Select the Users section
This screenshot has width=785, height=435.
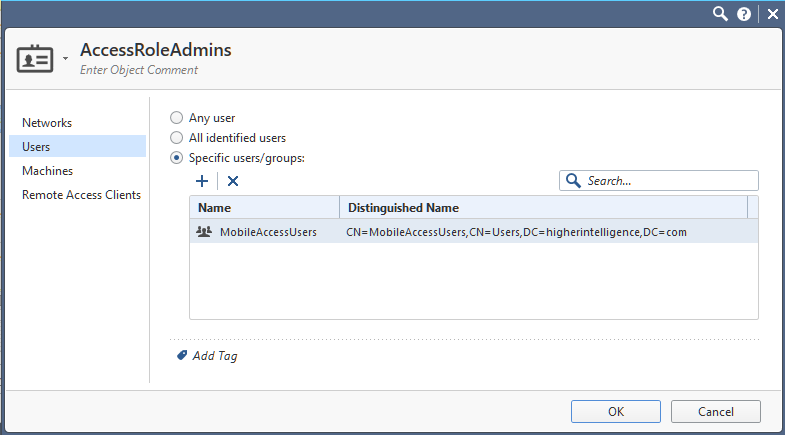(x=78, y=146)
